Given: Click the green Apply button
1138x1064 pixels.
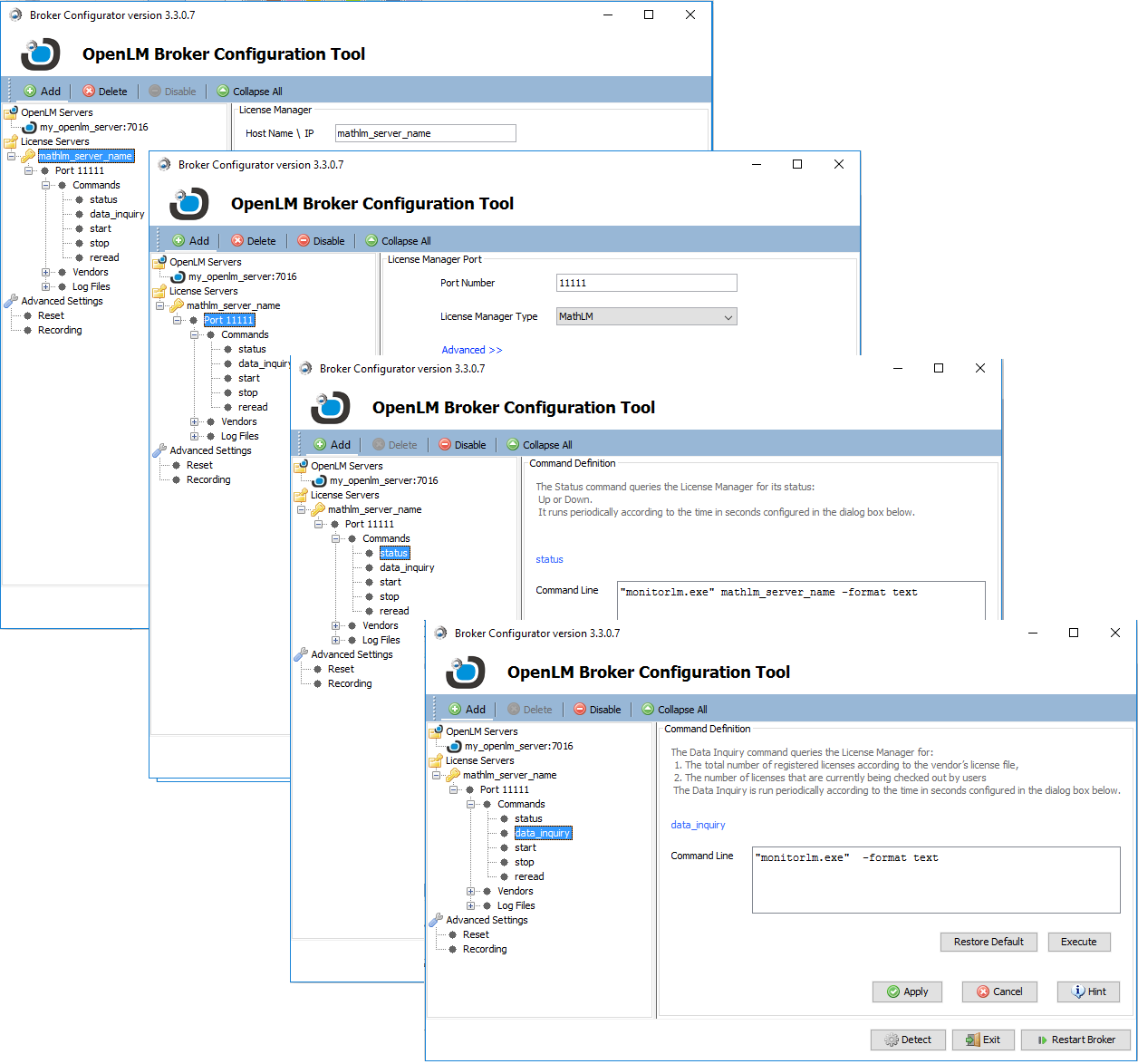Looking at the screenshot, I should click(x=907, y=991).
